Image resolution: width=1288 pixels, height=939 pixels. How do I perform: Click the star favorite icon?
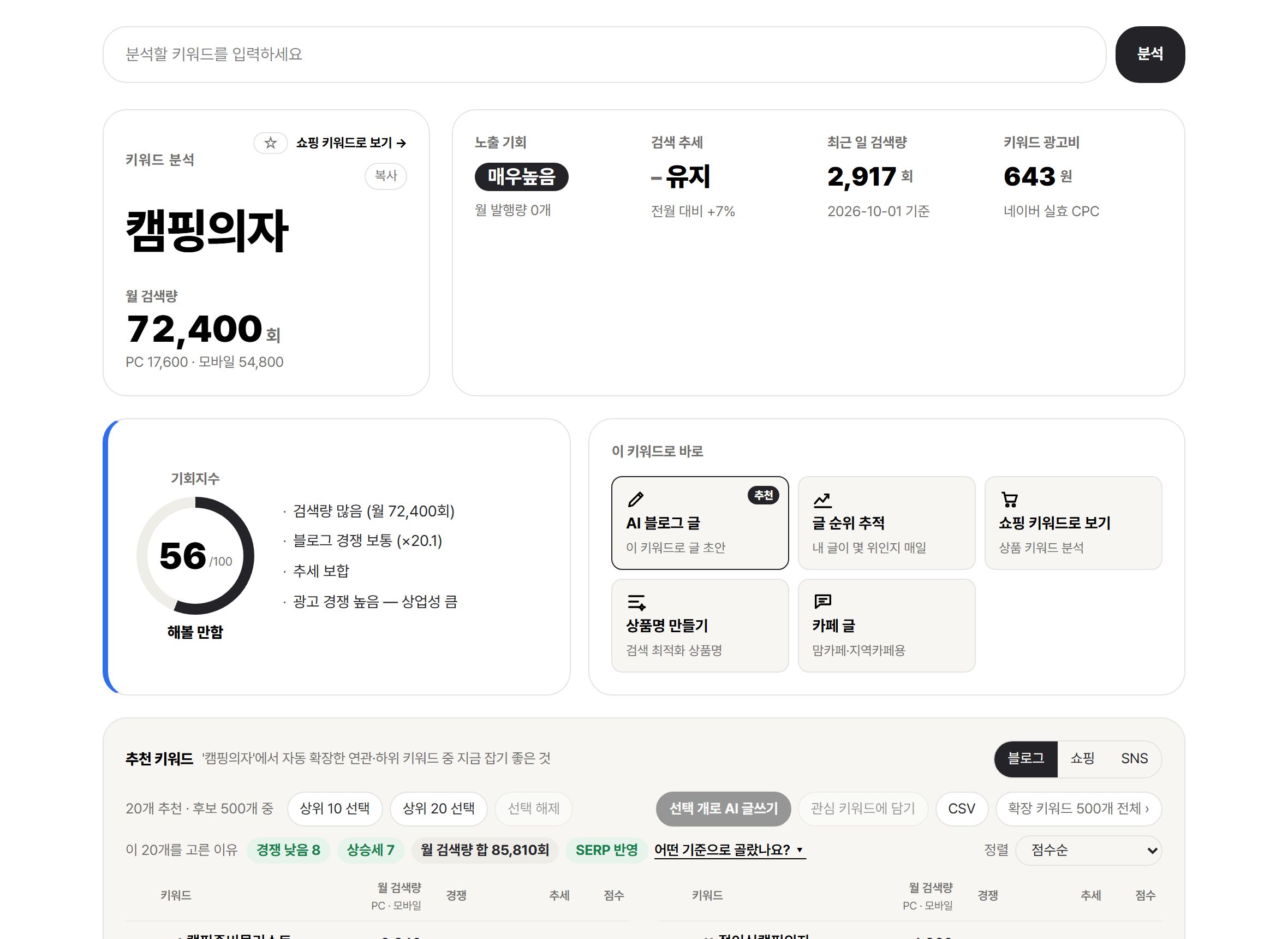click(x=271, y=142)
